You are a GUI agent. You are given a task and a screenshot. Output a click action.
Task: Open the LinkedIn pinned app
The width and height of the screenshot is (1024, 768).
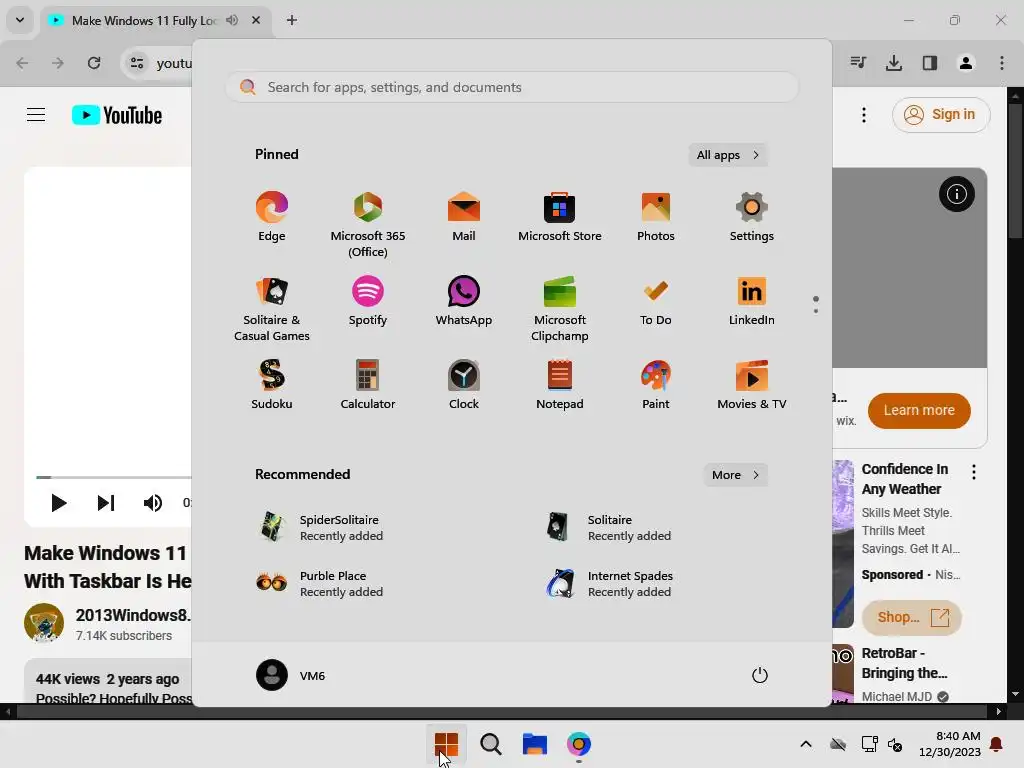[x=752, y=301]
